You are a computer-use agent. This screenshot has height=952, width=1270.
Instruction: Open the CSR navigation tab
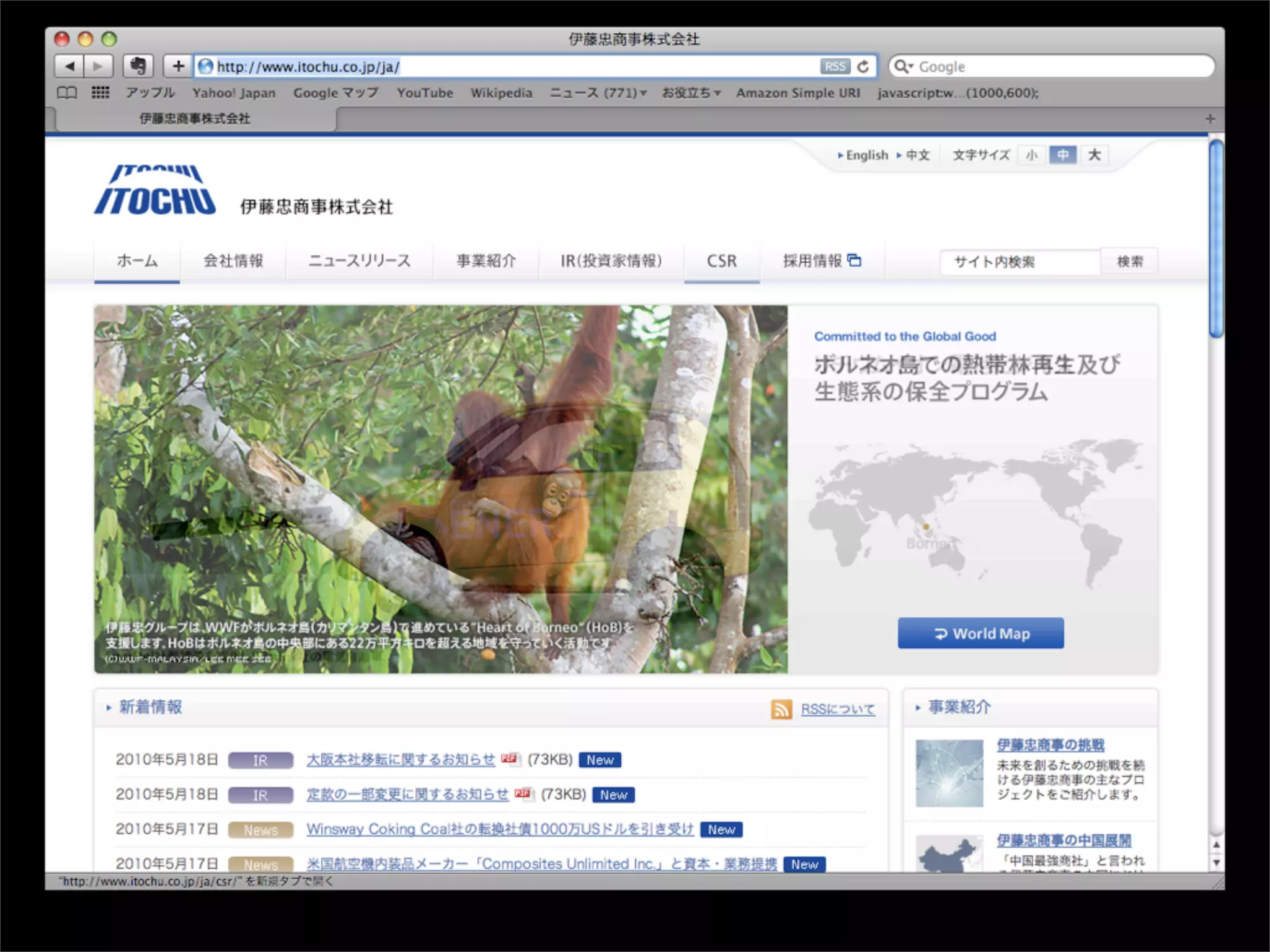coord(722,261)
